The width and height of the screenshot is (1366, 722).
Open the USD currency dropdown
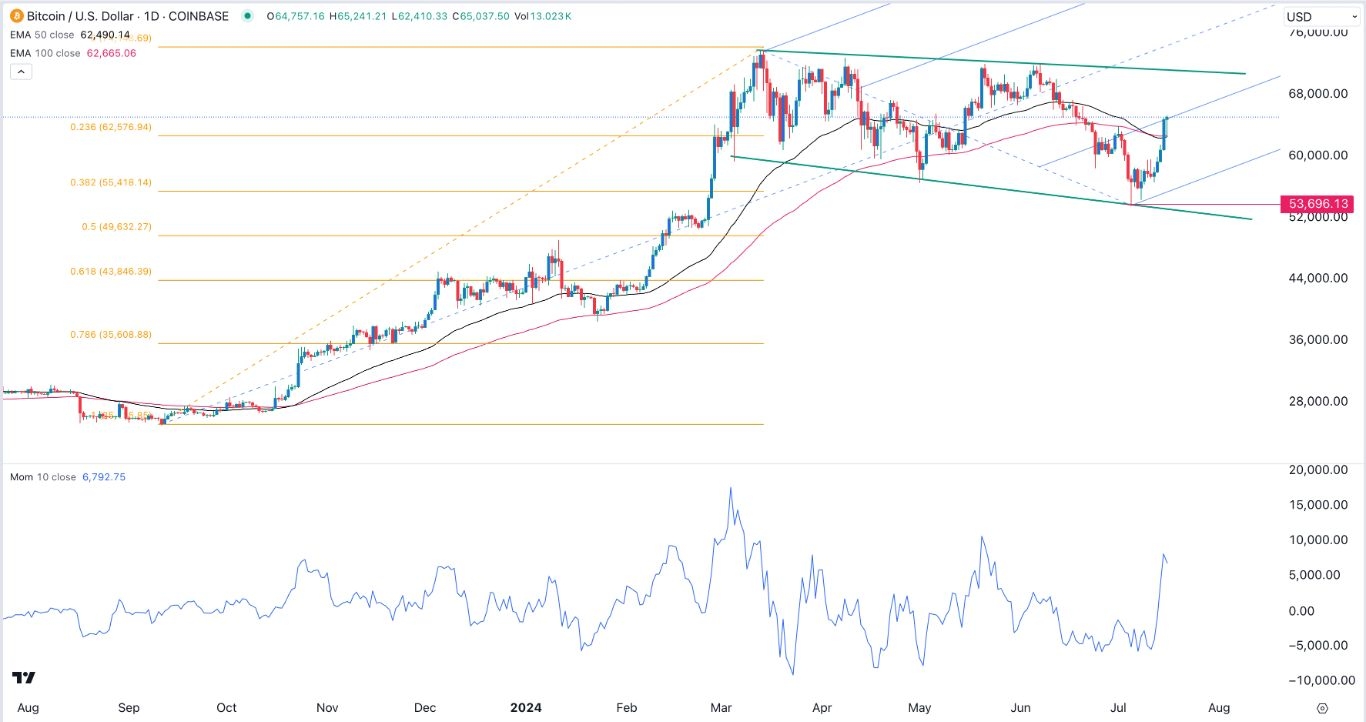[1312, 17]
